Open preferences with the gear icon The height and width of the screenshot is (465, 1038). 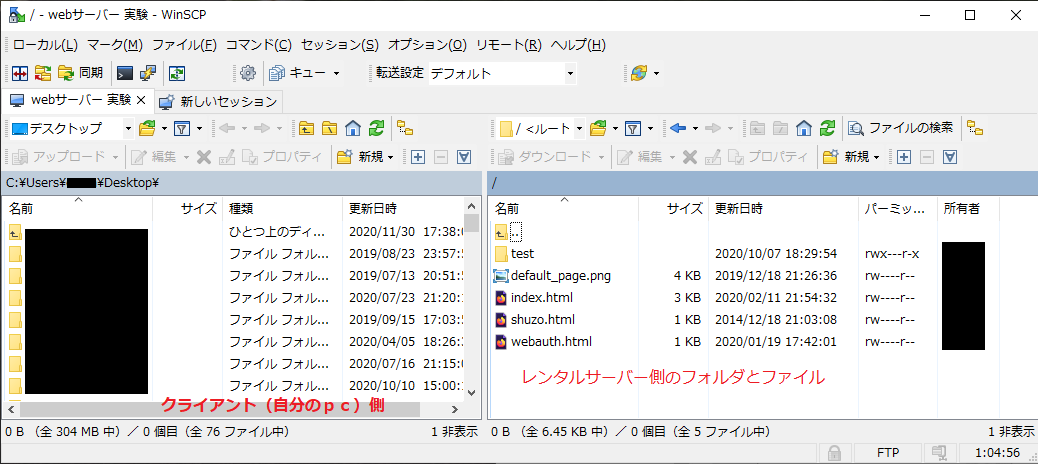tap(248, 73)
